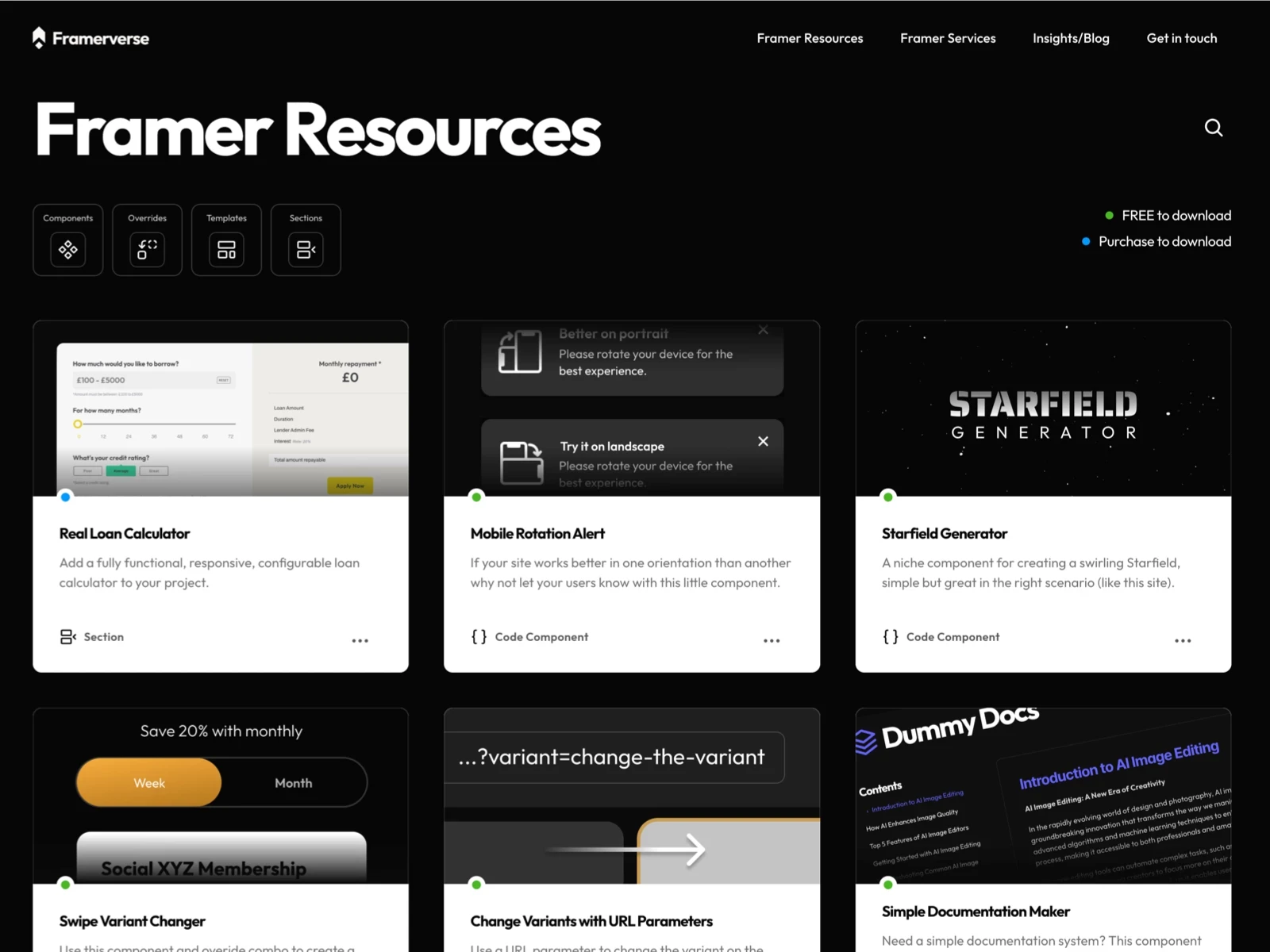Select the Overrides filter icon
This screenshot has width=1270, height=952.
point(147,250)
